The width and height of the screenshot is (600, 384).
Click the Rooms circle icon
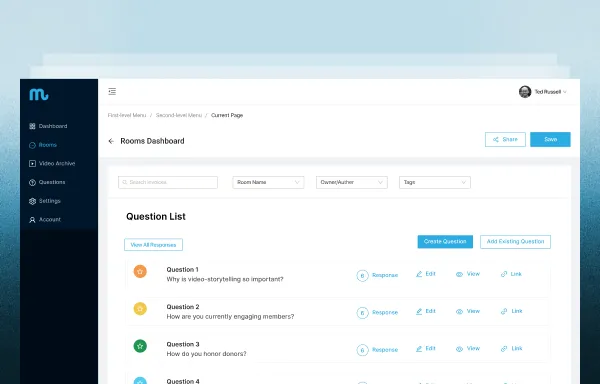pyautogui.click(x=32, y=145)
